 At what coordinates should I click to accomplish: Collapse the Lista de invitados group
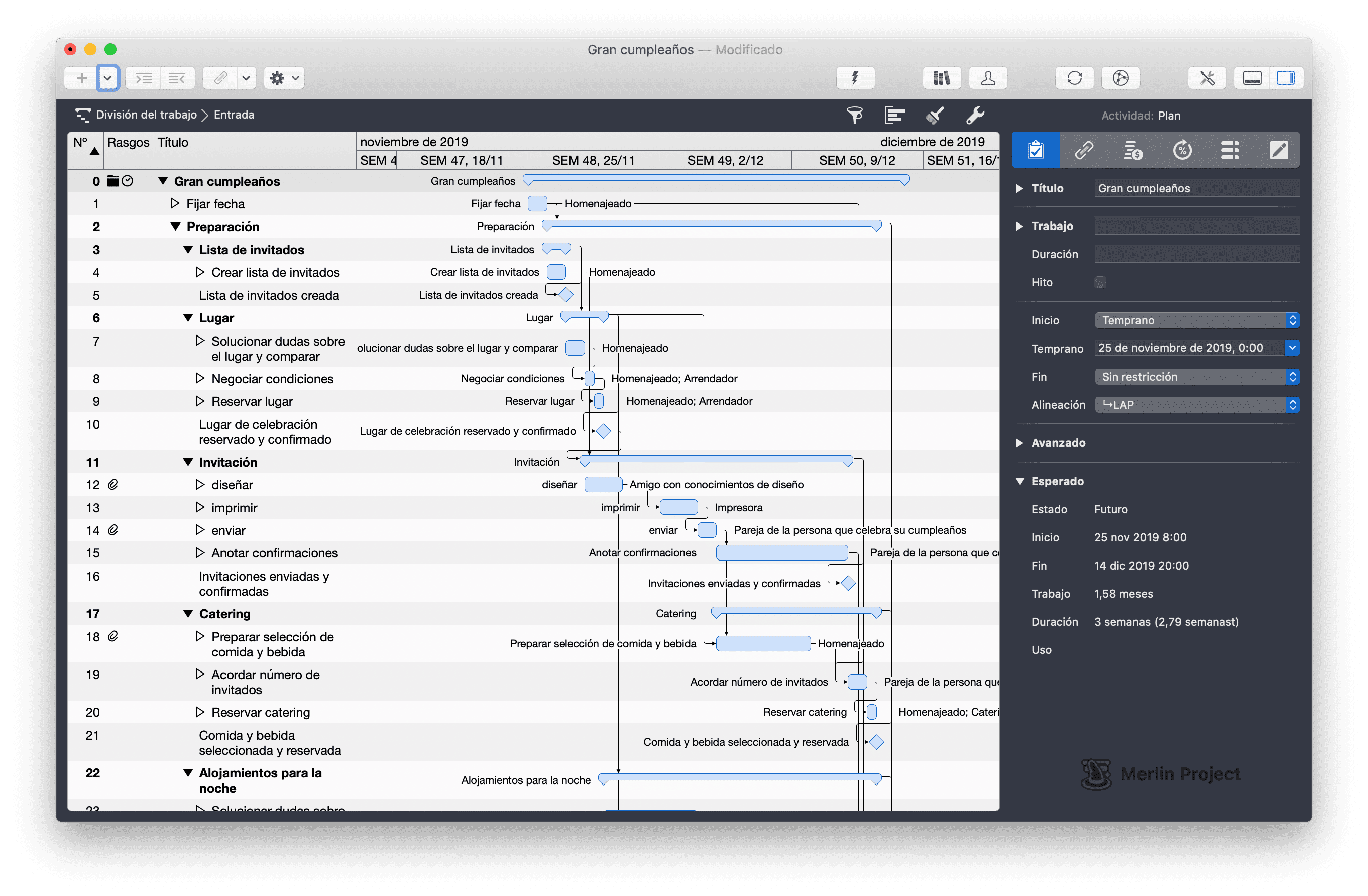tap(188, 250)
